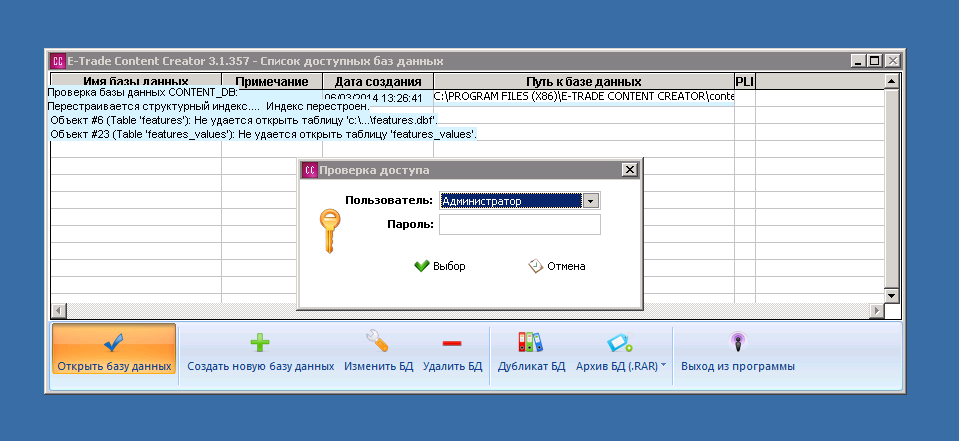
Task: Click Создать новую базу данных label
Action: 261,366
